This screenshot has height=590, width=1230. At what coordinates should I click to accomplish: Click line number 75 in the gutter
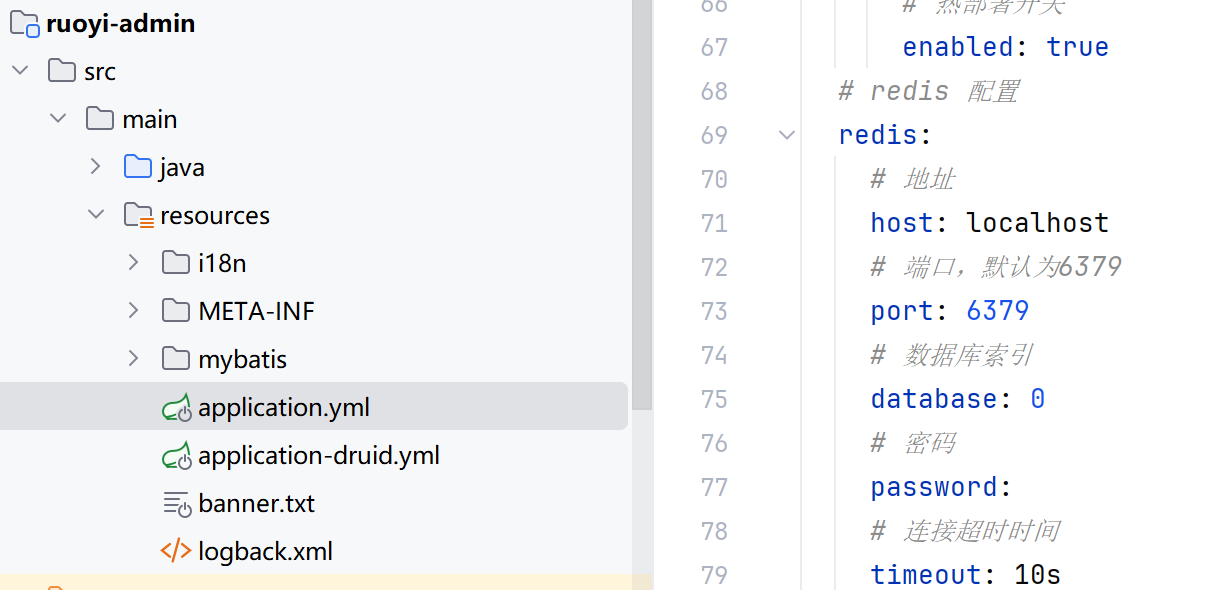click(714, 399)
